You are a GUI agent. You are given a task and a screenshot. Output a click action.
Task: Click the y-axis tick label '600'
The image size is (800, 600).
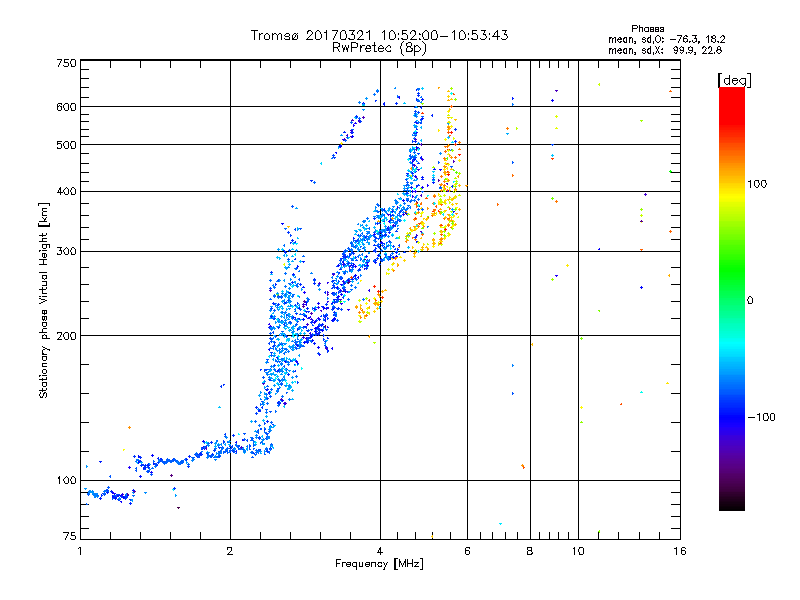coord(66,107)
